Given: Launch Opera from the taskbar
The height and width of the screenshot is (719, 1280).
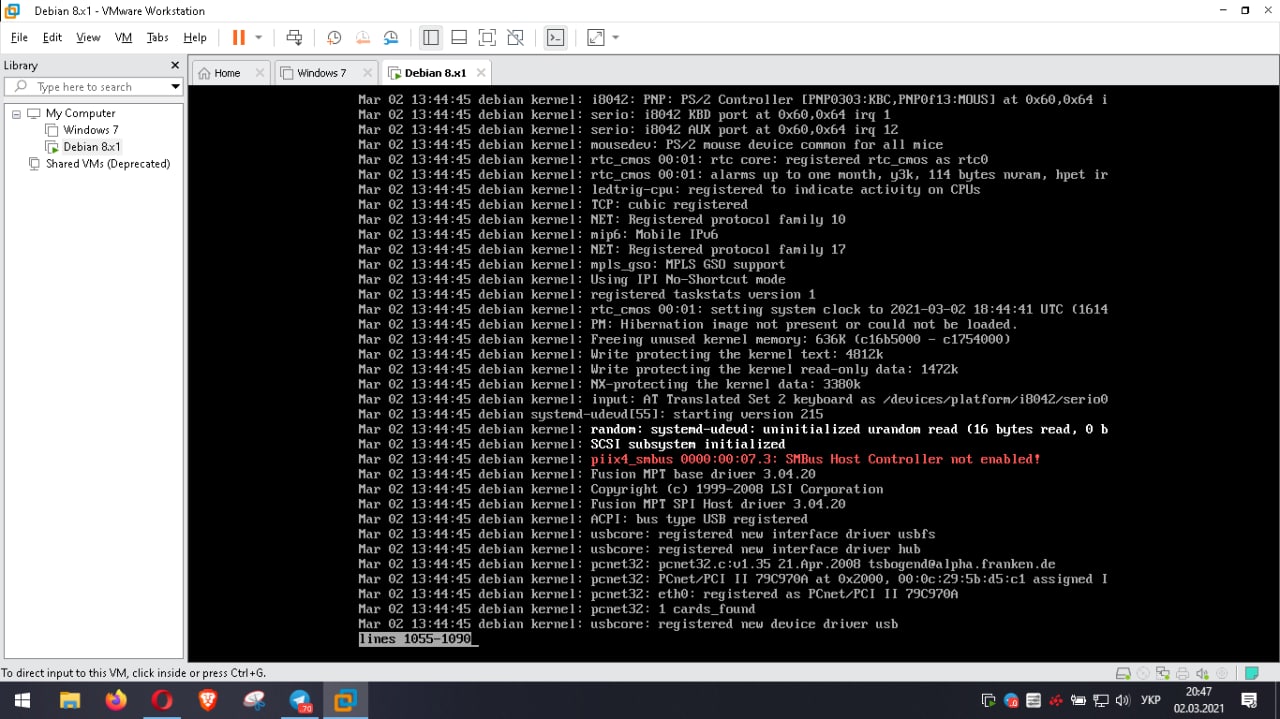Looking at the screenshot, I should pos(162,700).
